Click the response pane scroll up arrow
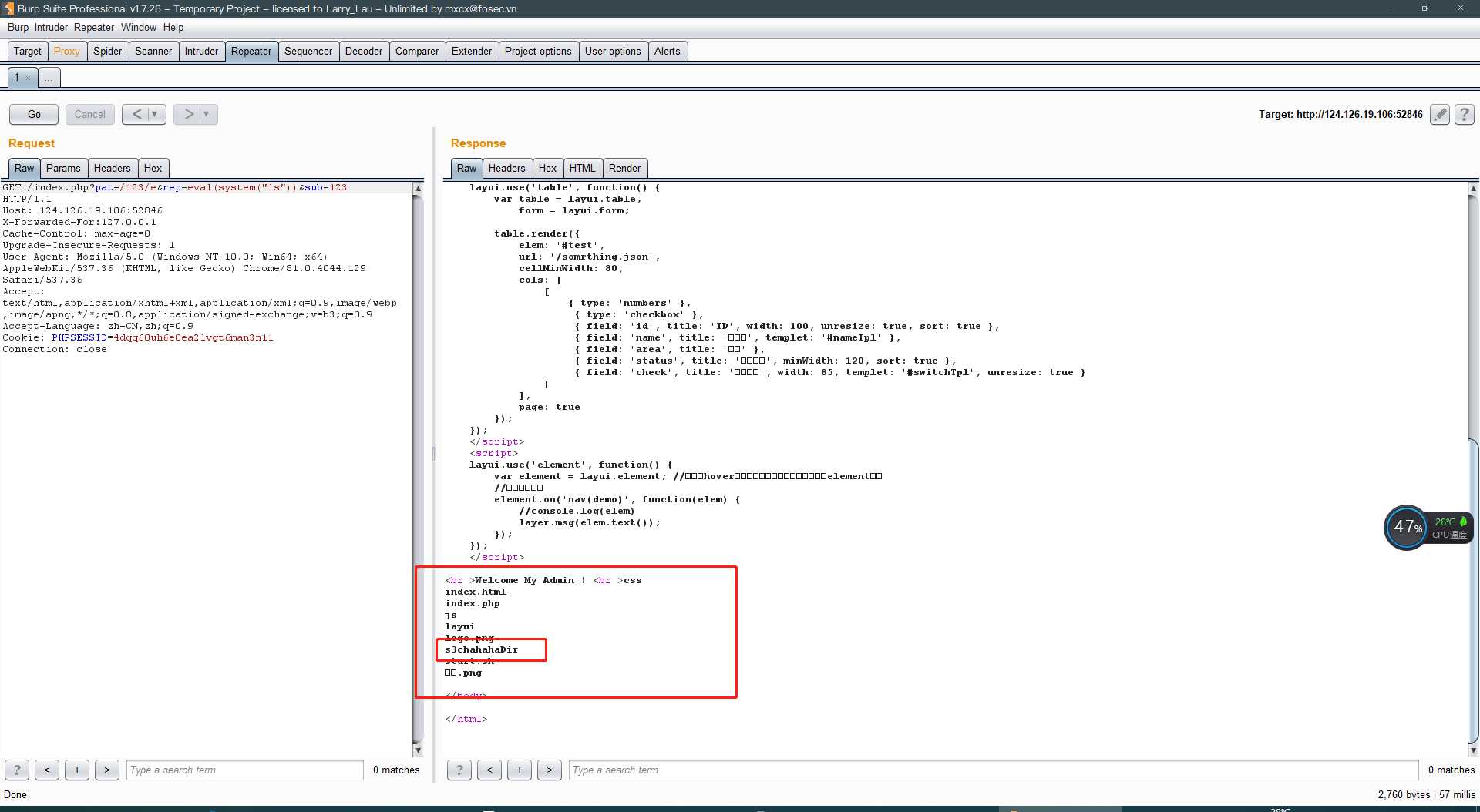Viewport: 1480px width, 812px height. click(x=1473, y=188)
